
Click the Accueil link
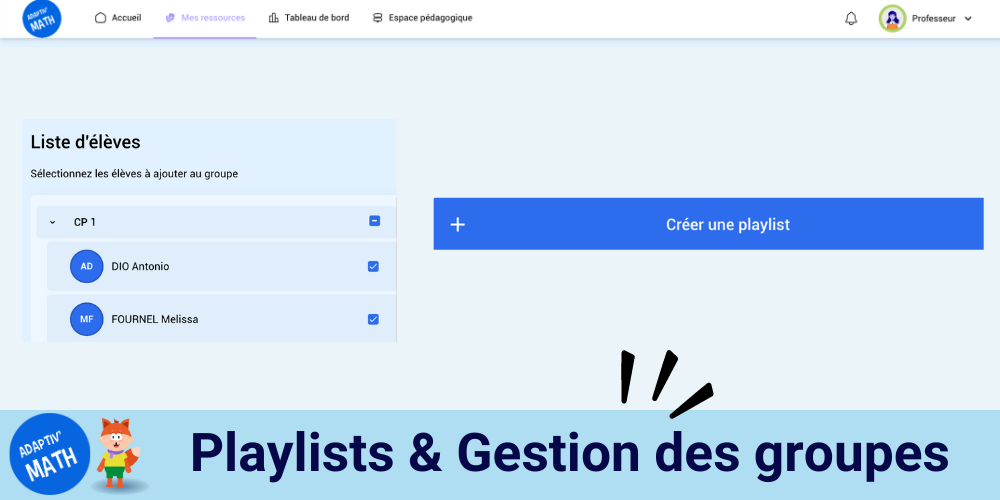pos(126,18)
